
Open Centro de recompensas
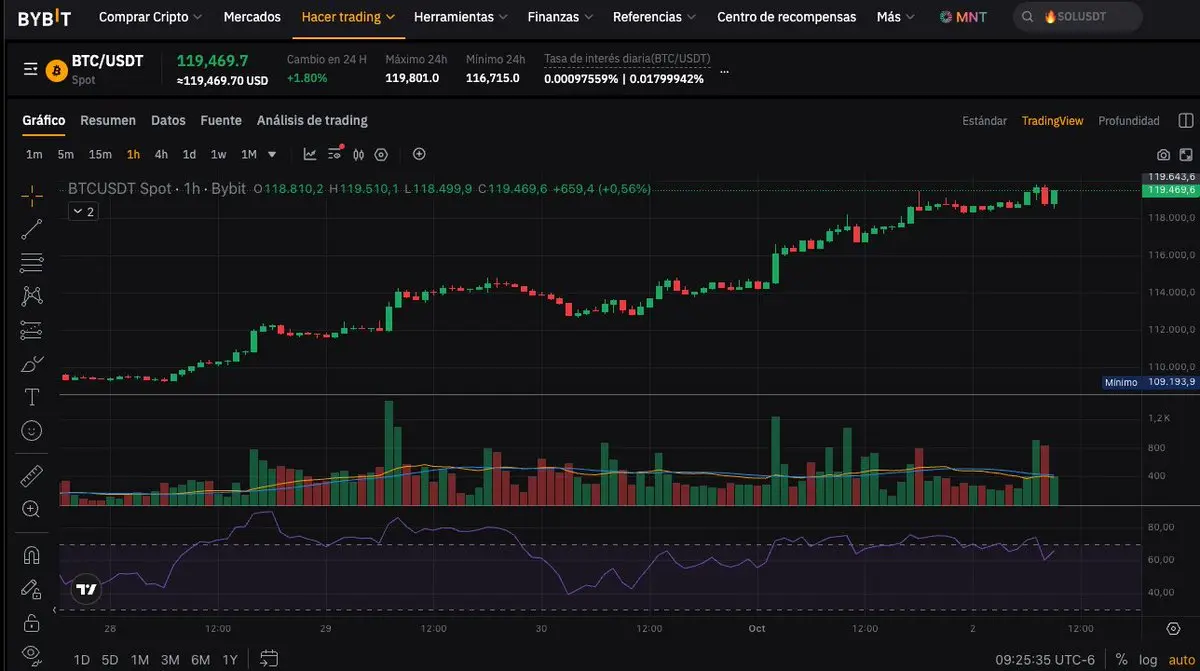coord(787,17)
